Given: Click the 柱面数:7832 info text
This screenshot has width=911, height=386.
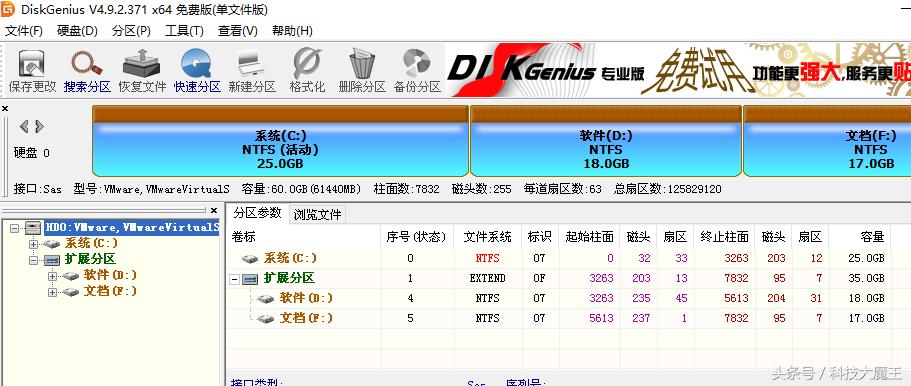Looking at the screenshot, I should (407, 189).
